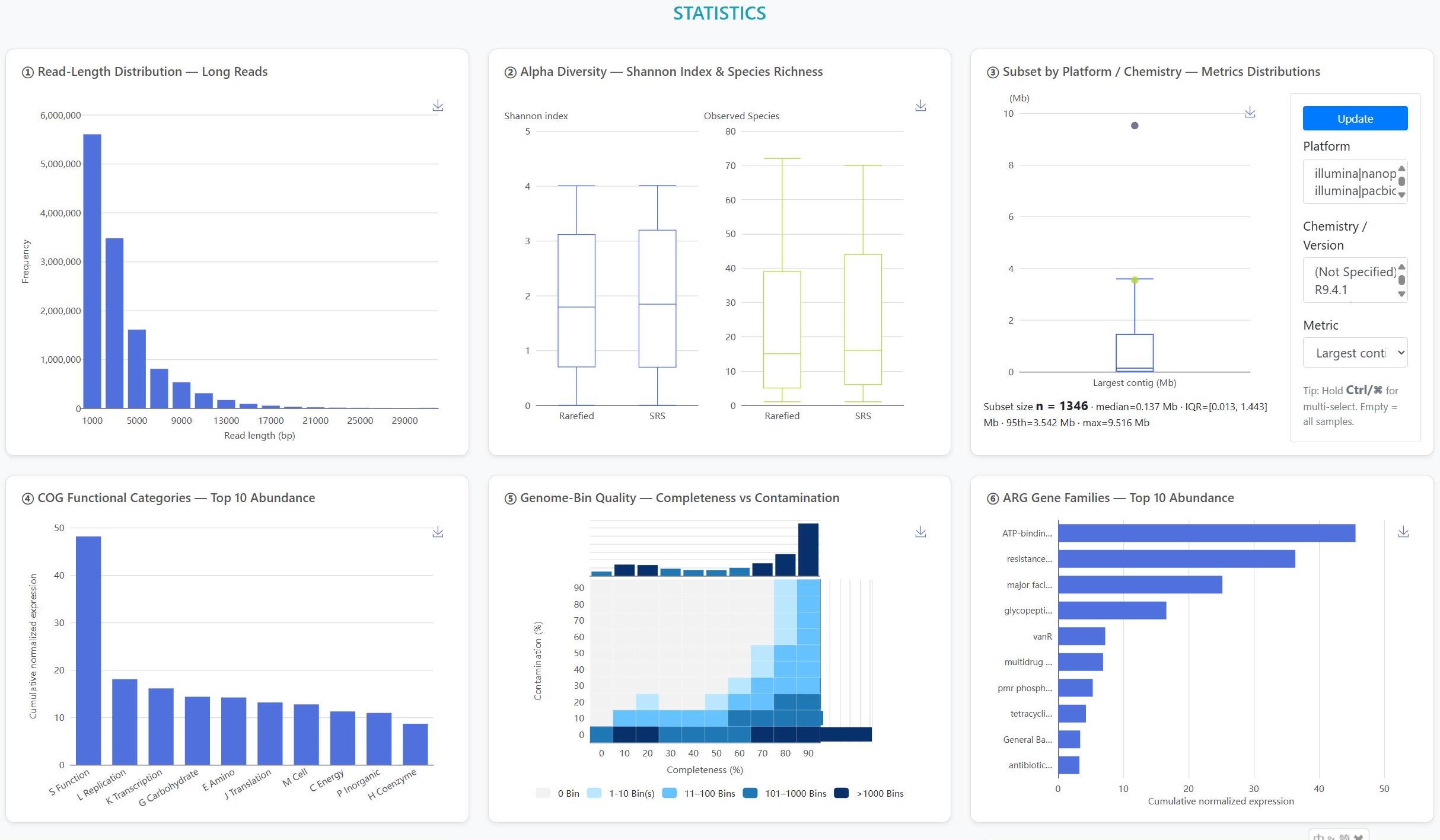The height and width of the screenshot is (840, 1440).
Task: Download the Read-Length Distribution chart
Action: pyautogui.click(x=438, y=106)
